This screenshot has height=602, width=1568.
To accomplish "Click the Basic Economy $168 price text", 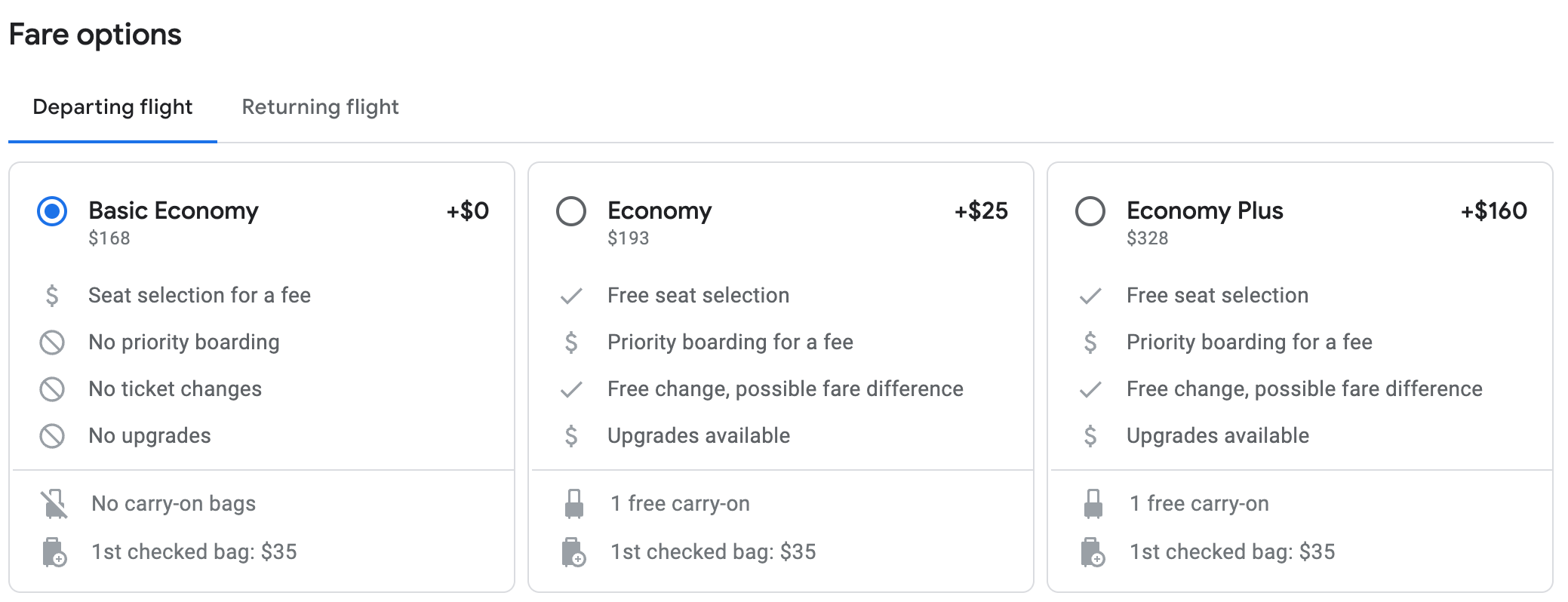I will click(x=109, y=238).
